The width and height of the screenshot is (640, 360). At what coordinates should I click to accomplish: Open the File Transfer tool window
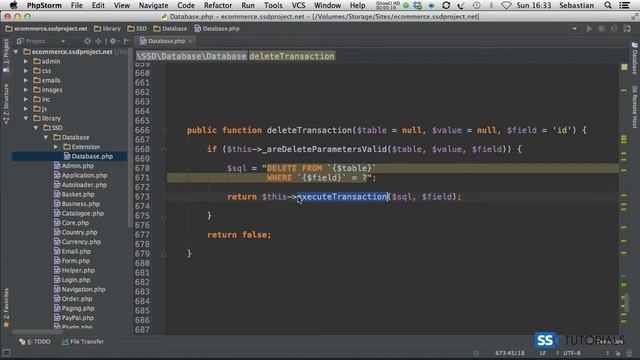click(x=83, y=342)
